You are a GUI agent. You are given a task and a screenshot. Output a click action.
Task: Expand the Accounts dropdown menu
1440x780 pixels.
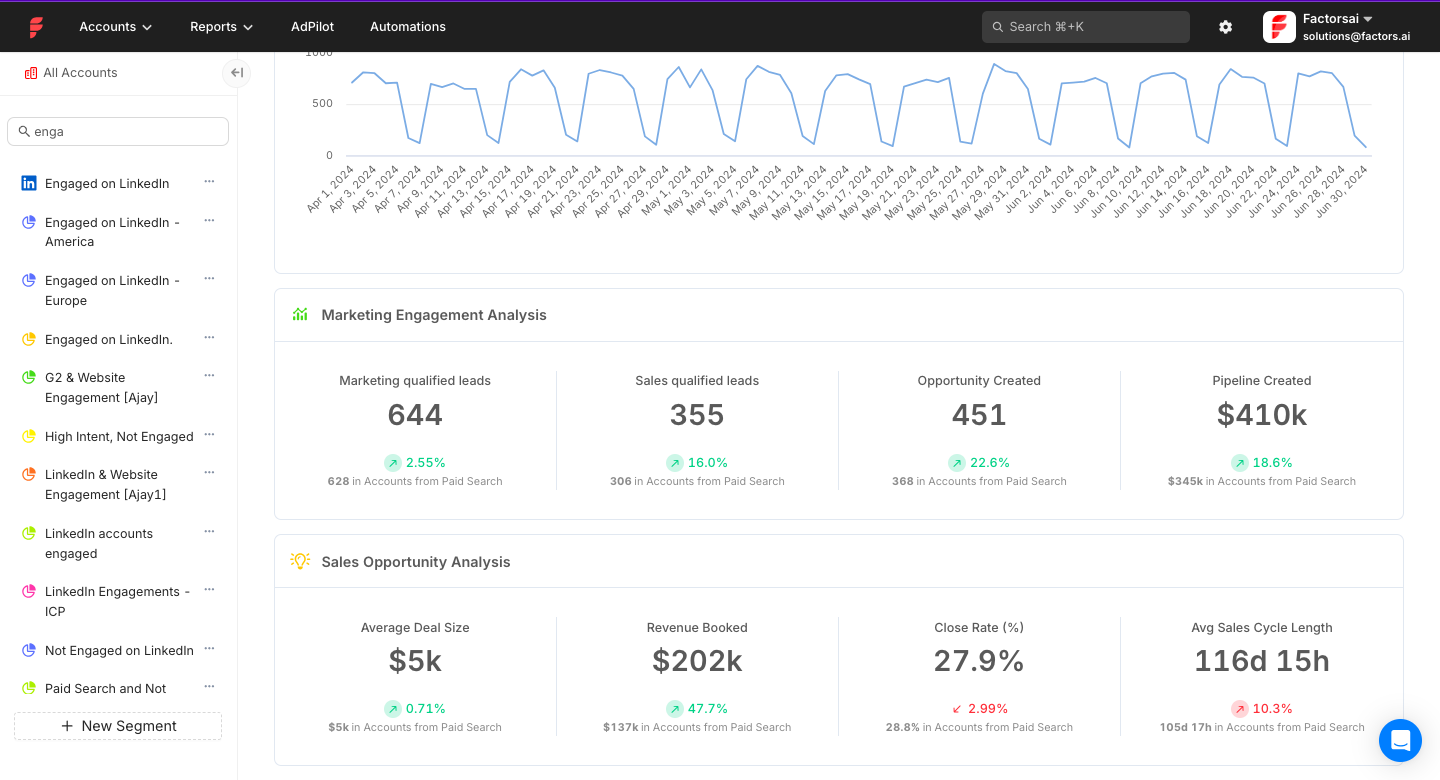(116, 27)
